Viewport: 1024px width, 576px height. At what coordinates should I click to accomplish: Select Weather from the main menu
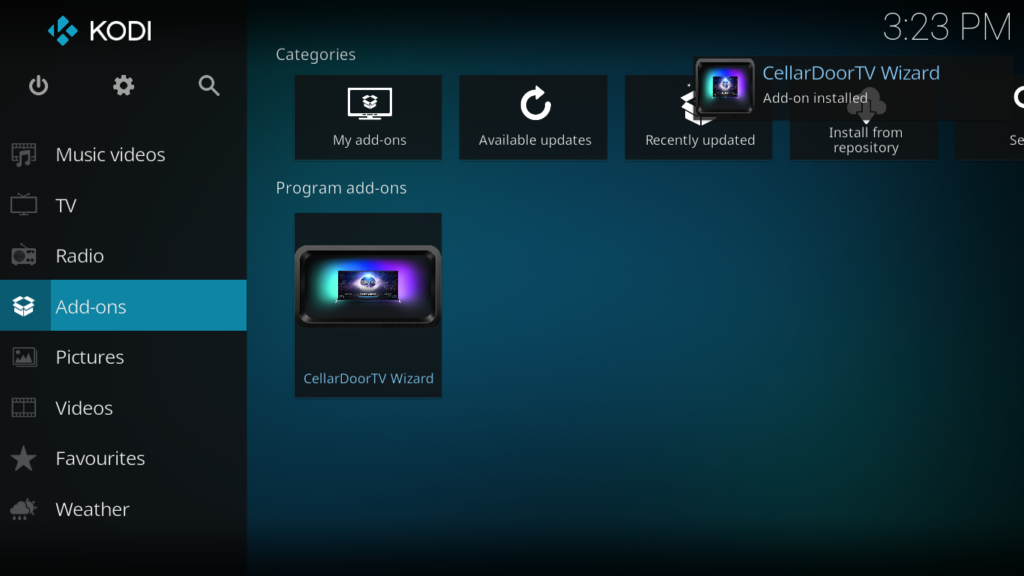[x=92, y=509]
